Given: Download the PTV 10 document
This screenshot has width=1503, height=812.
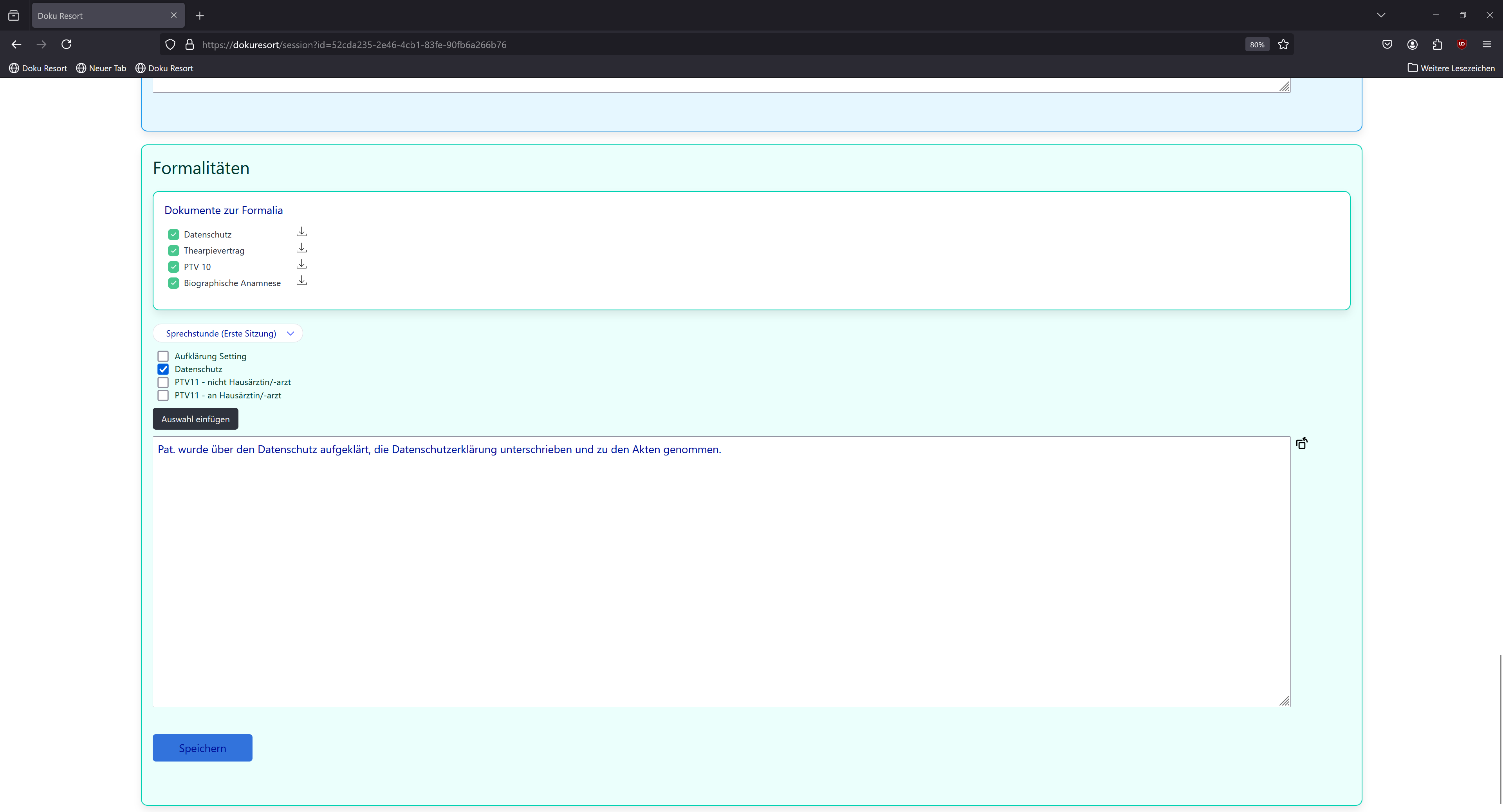Looking at the screenshot, I should coord(301,265).
